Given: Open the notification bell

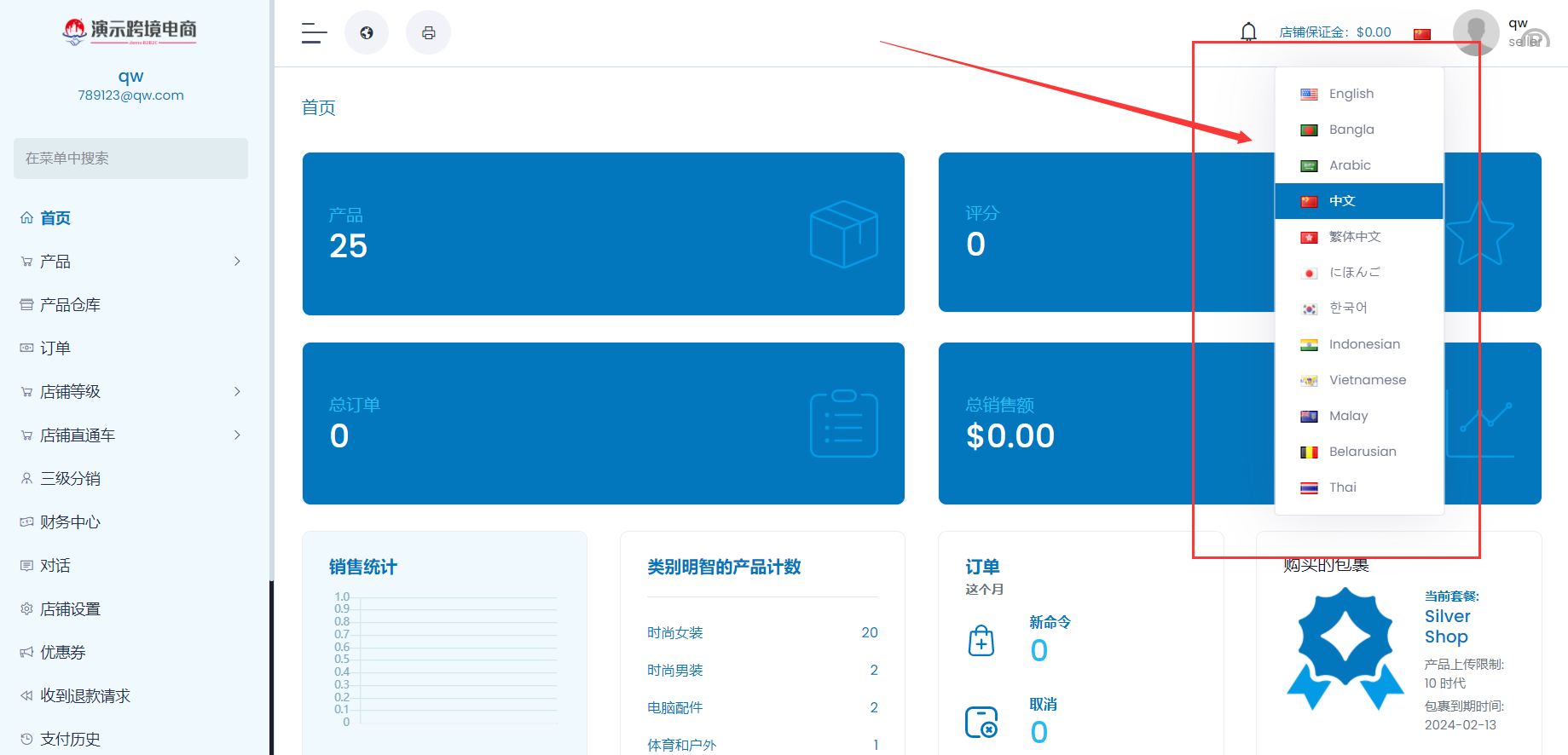Looking at the screenshot, I should point(1248,32).
